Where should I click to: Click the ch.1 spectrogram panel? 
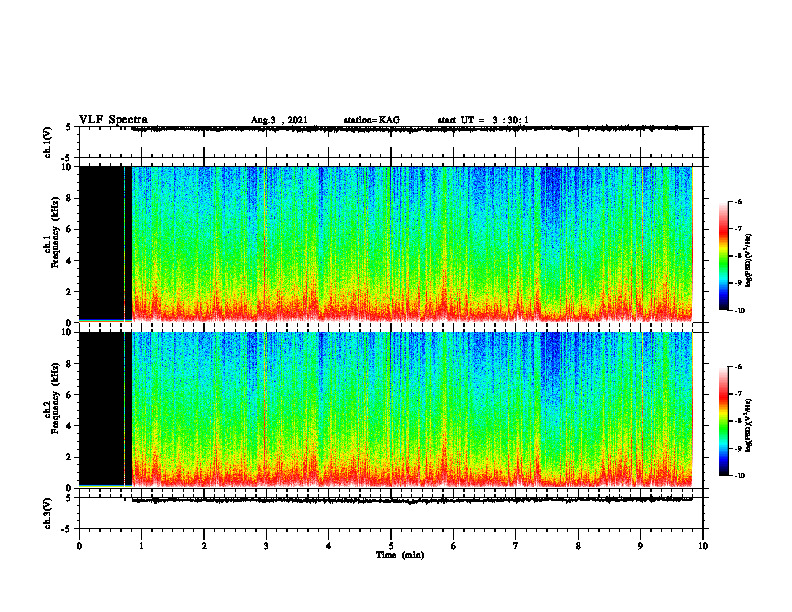[391, 244]
